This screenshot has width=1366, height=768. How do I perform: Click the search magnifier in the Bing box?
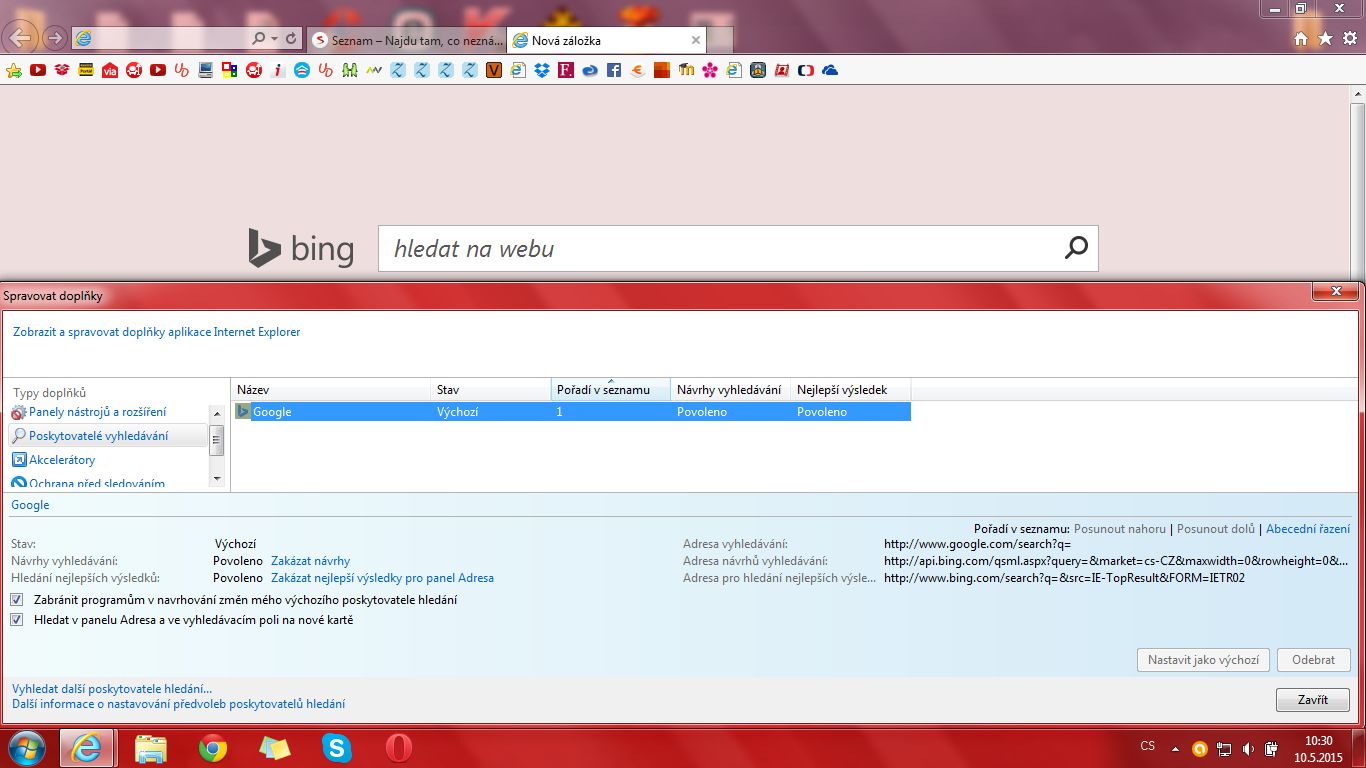click(1076, 248)
